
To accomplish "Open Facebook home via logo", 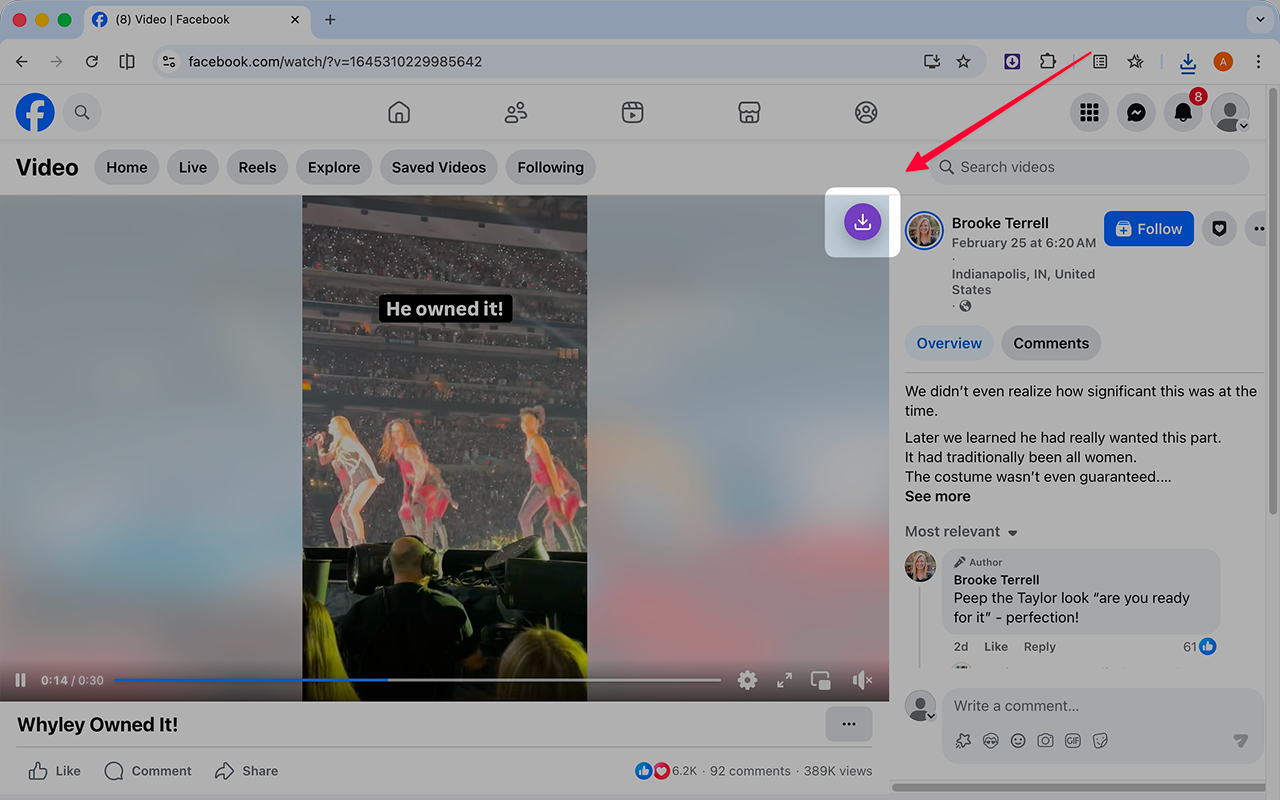I will 35,113.
